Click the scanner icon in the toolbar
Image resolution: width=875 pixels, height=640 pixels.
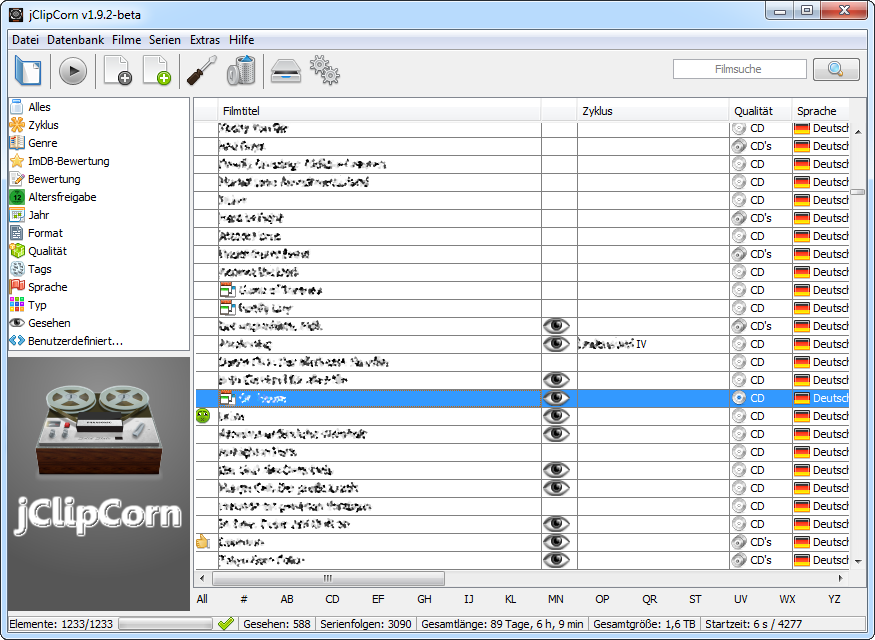[x=285, y=71]
